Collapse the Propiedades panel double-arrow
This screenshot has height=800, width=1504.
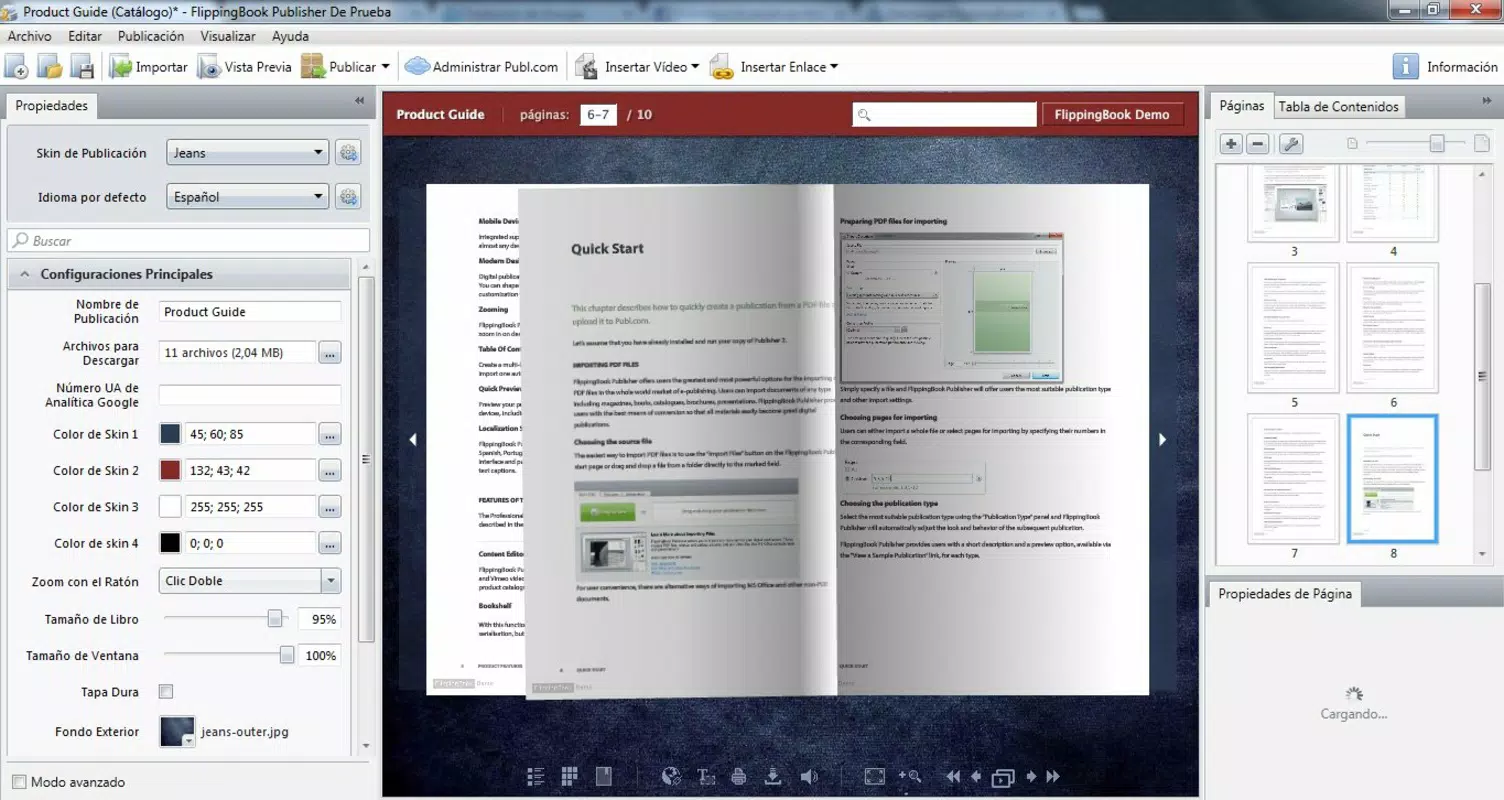point(359,101)
